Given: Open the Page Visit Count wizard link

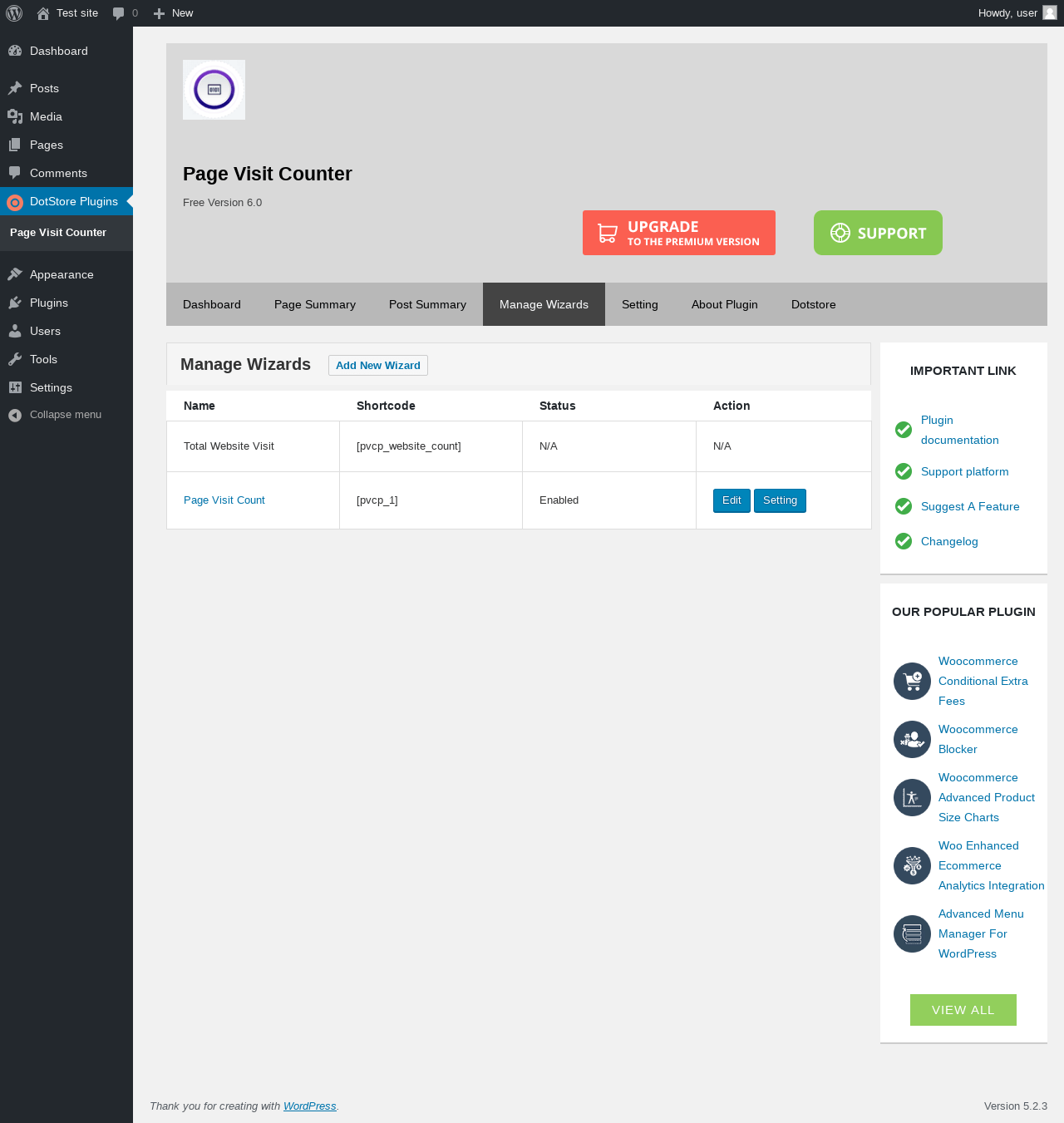Looking at the screenshot, I should [x=224, y=500].
